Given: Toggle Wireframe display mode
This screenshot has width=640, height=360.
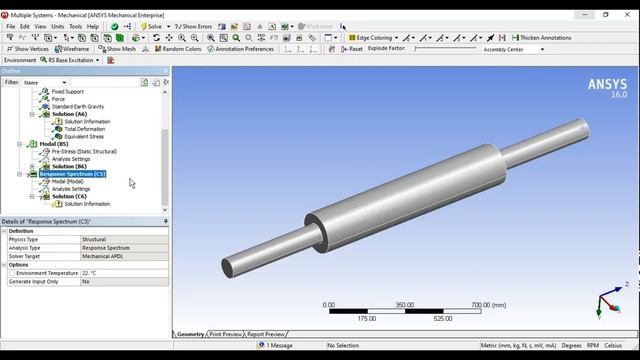Looking at the screenshot, I should click(x=72, y=49).
